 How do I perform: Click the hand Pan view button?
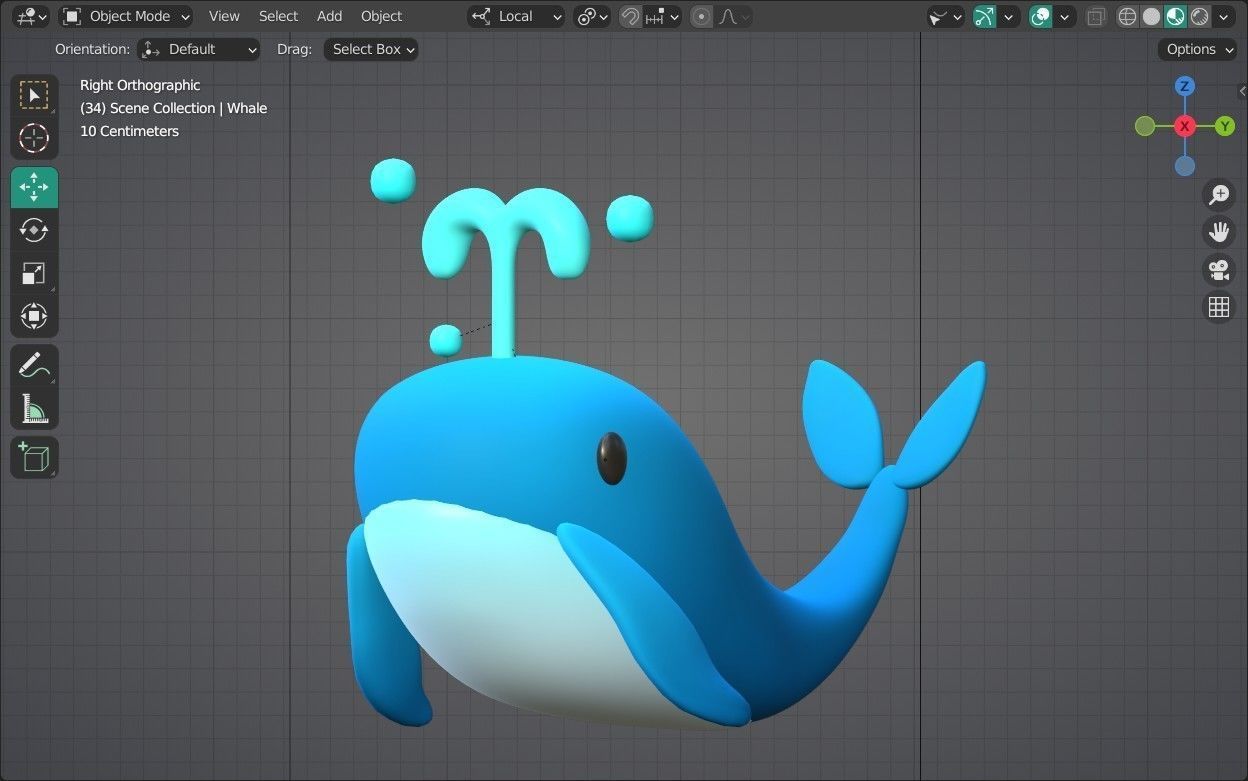click(1218, 232)
